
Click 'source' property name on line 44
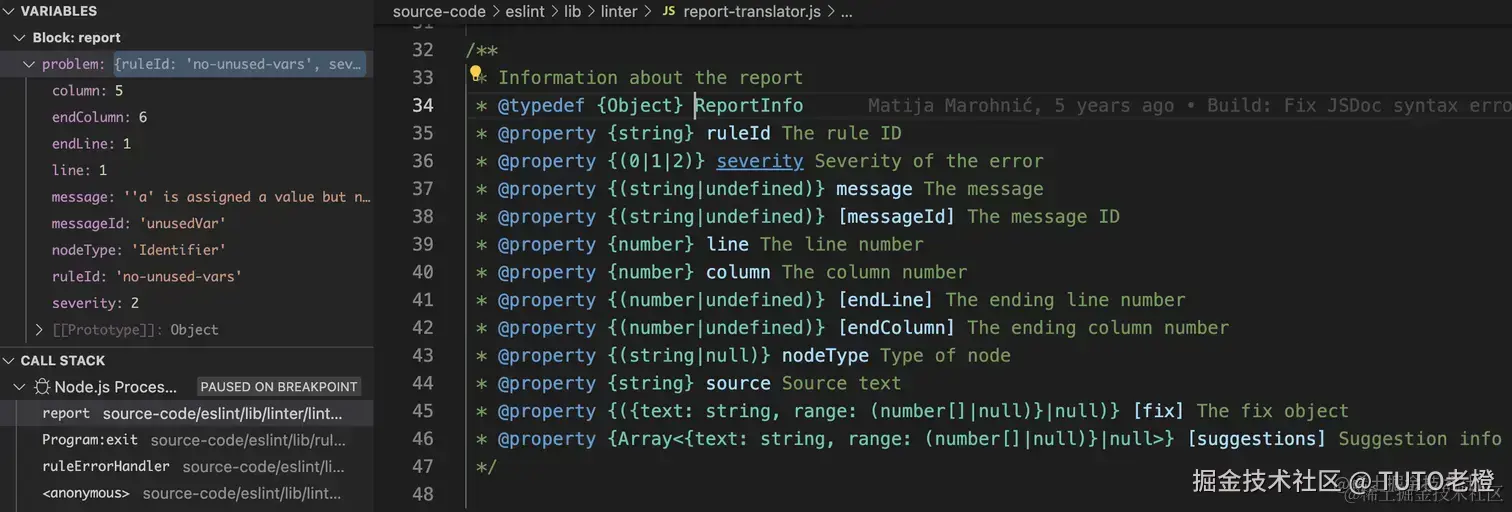[x=738, y=383]
